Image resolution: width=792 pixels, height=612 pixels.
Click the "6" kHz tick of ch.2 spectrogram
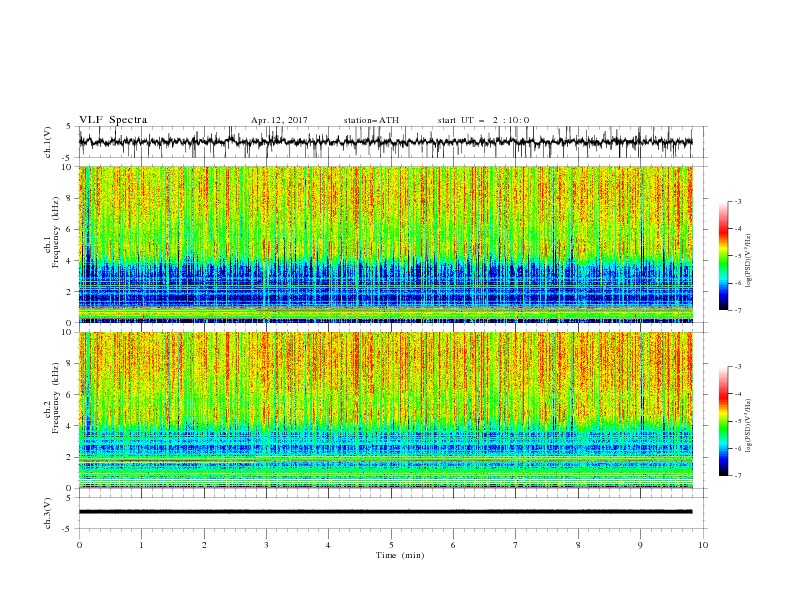71,395
